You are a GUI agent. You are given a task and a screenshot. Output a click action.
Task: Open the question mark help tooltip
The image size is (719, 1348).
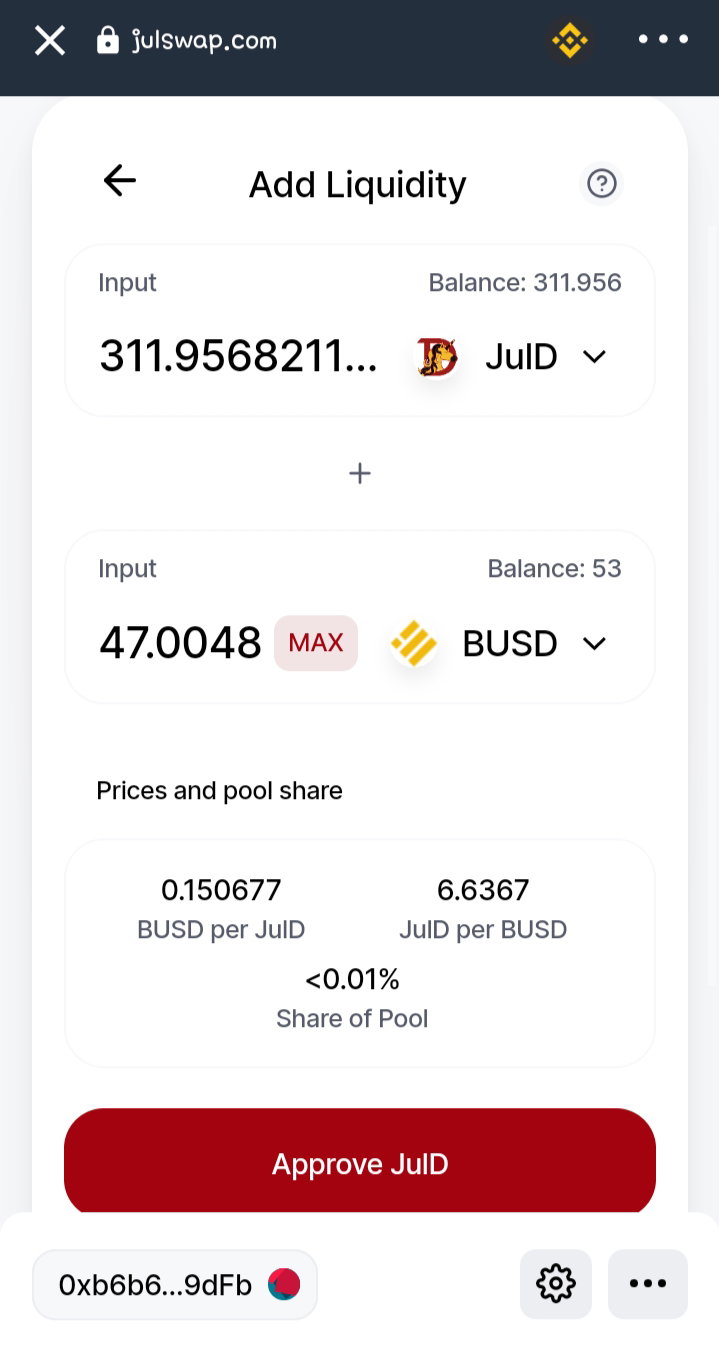[x=602, y=183]
